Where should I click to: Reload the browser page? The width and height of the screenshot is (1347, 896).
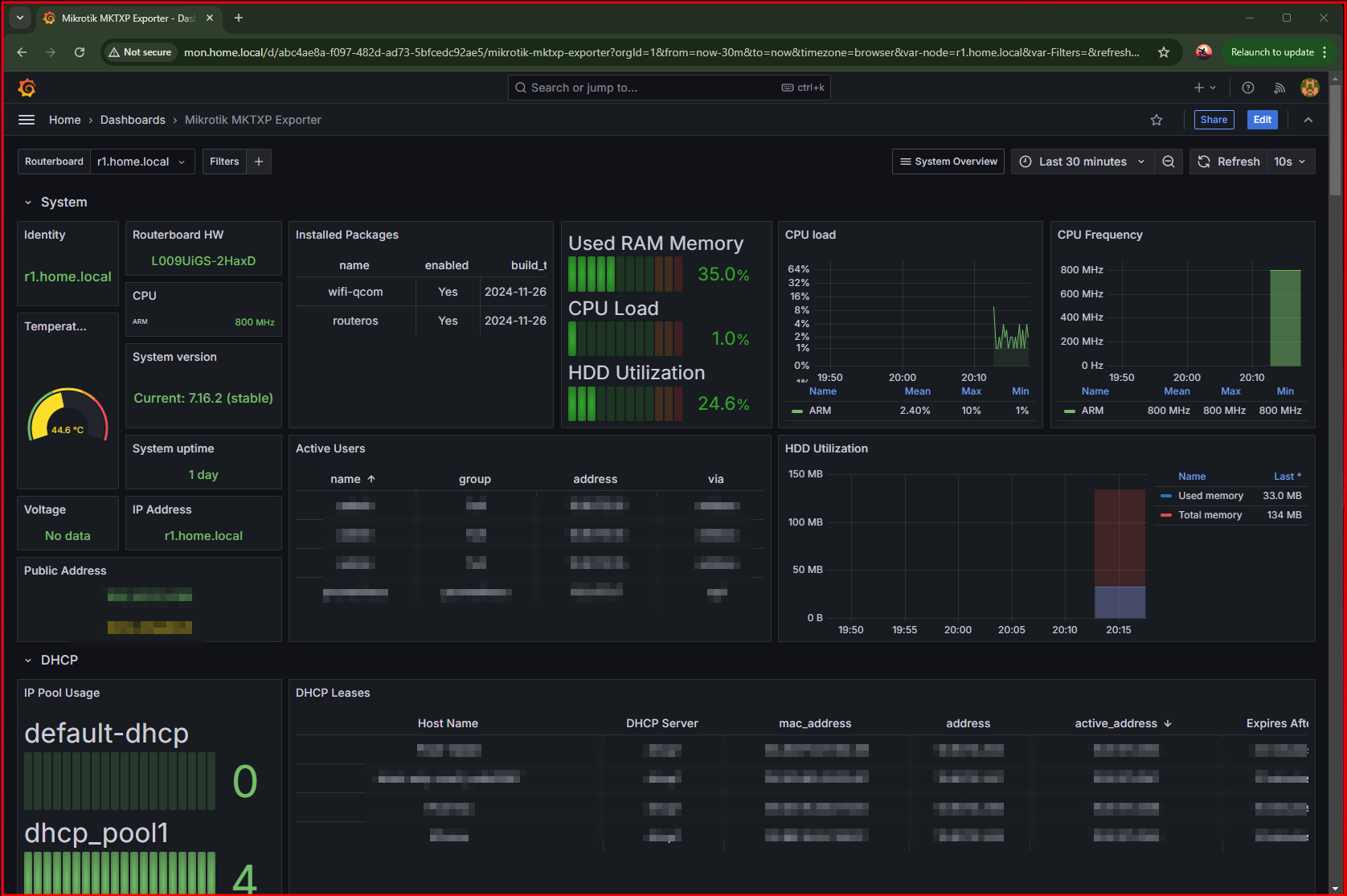(80, 52)
